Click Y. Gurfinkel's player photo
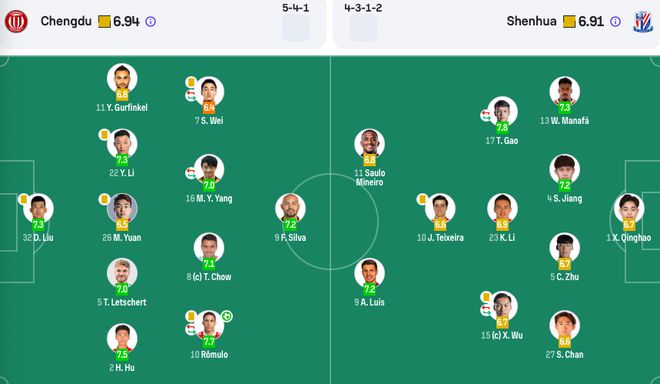The height and width of the screenshot is (384, 660). (122, 78)
